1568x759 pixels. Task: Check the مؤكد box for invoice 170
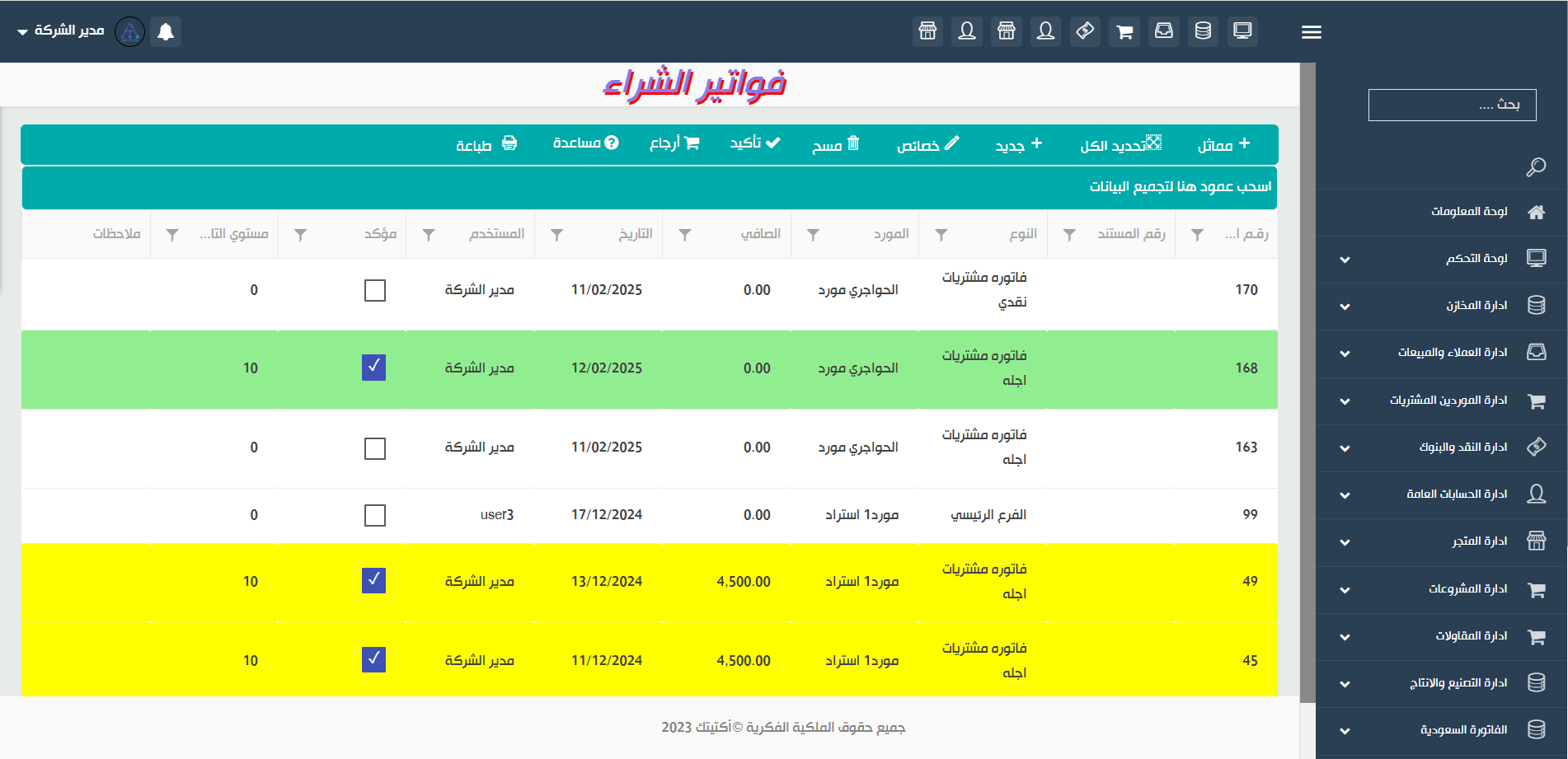coord(375,290)
